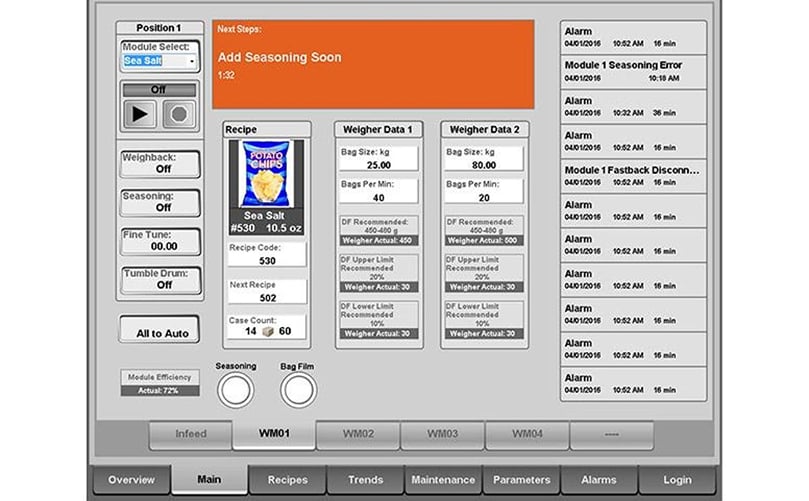
Task: Open the Main screen tab
Action: click(x=209, y=479)
